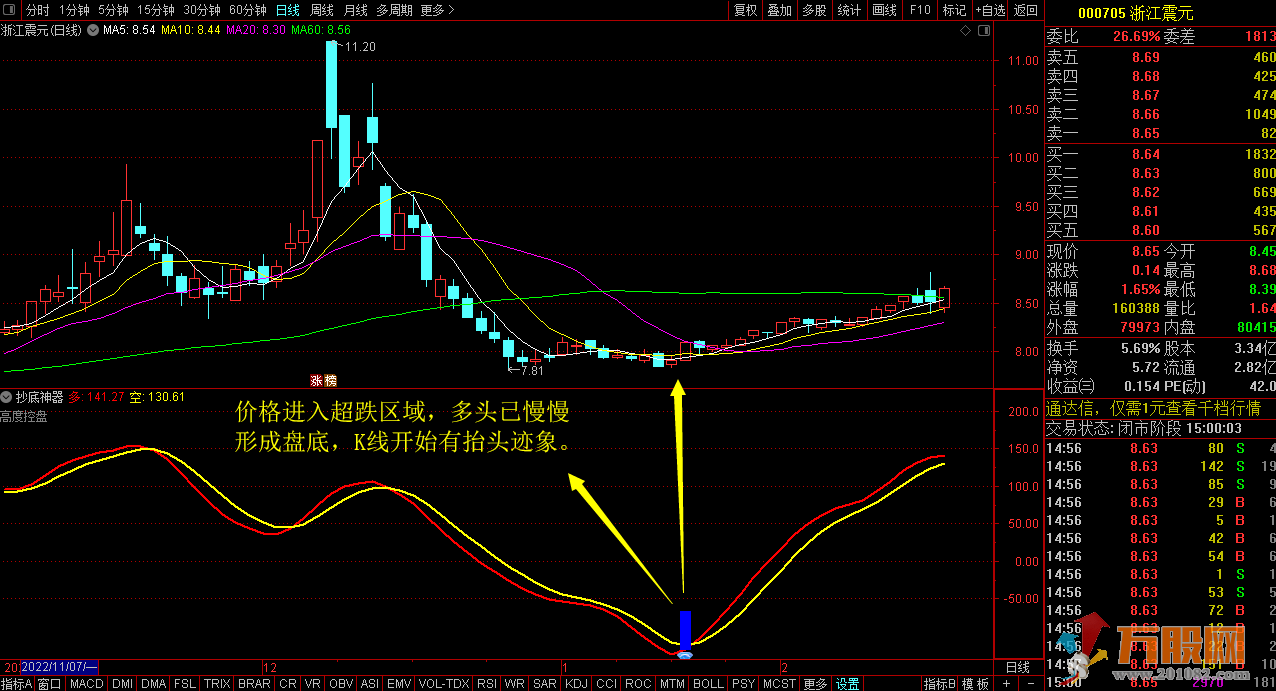Image resolution: width=1276 pixels, height=691 pixels.
Task: Click the 标记 mark button
Action: coord(954,10)
